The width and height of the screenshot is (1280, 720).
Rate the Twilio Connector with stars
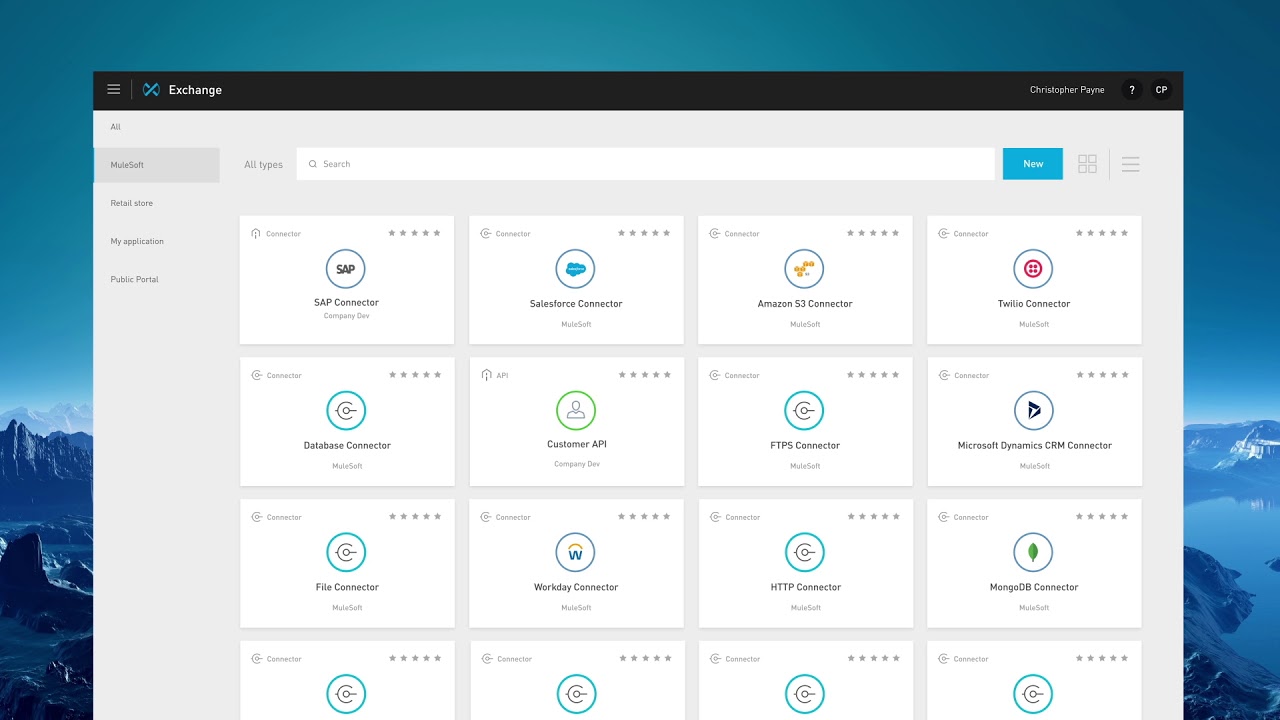[x=1102, y=233]
